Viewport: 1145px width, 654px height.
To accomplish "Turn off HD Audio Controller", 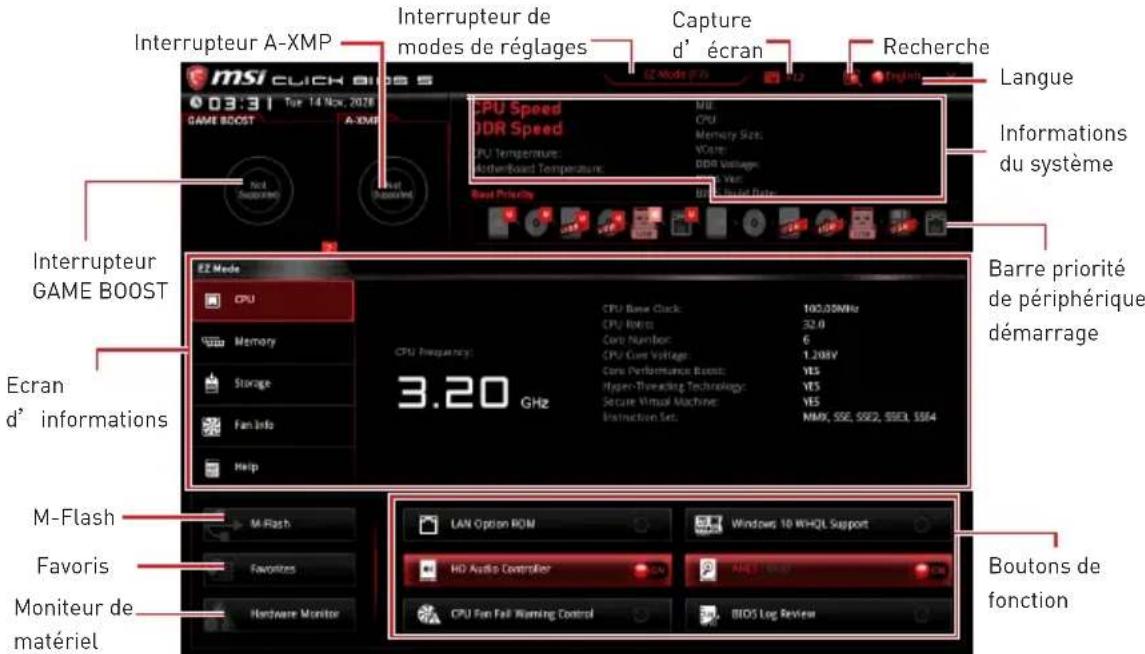I will 536,569.
